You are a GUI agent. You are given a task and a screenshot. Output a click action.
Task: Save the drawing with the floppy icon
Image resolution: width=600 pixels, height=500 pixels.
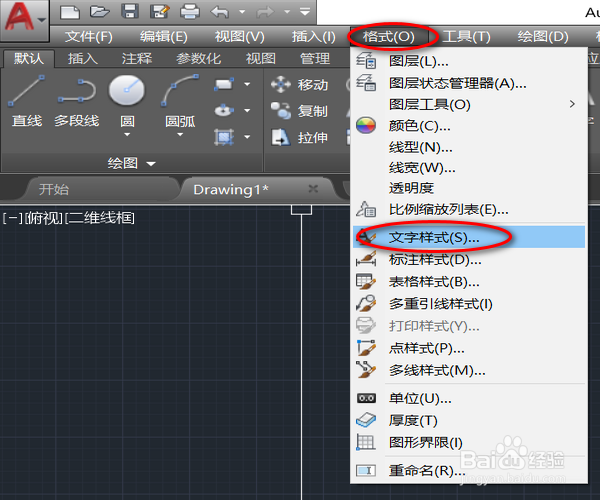pos(130,12)
